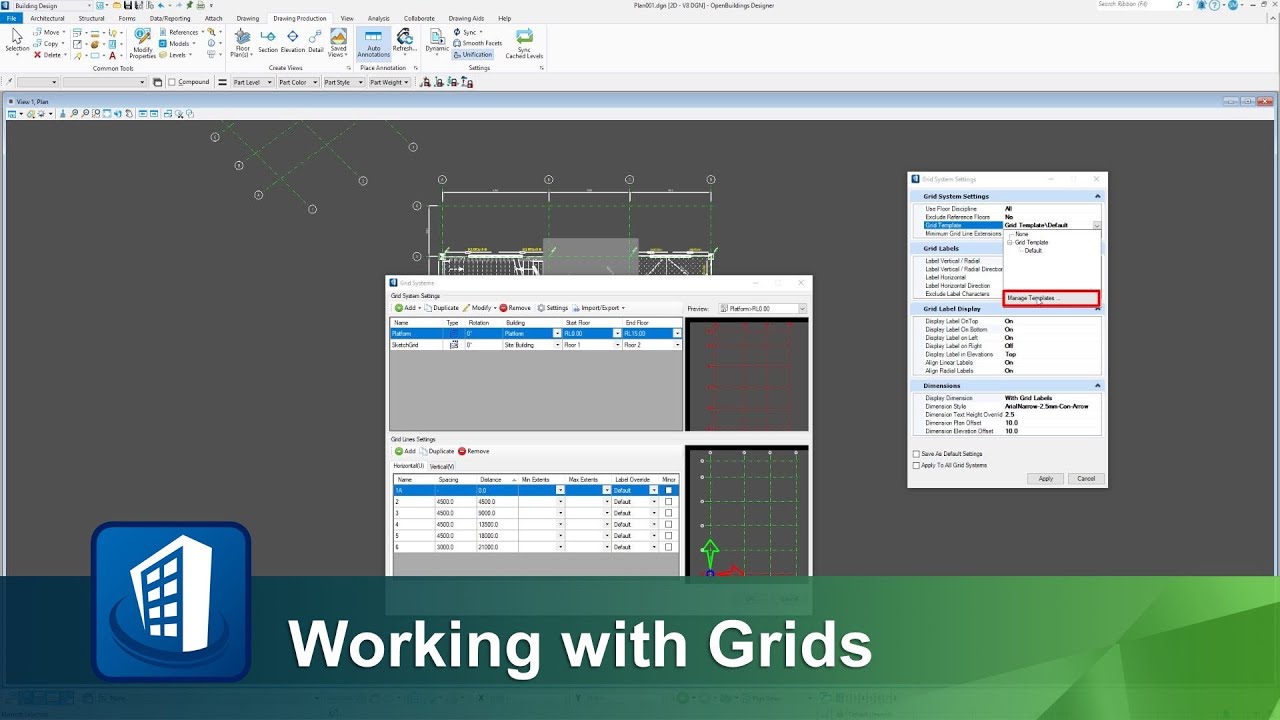
Task: Select the Selection arrow tool in ribbon
Action: click(x=17, y=41)
